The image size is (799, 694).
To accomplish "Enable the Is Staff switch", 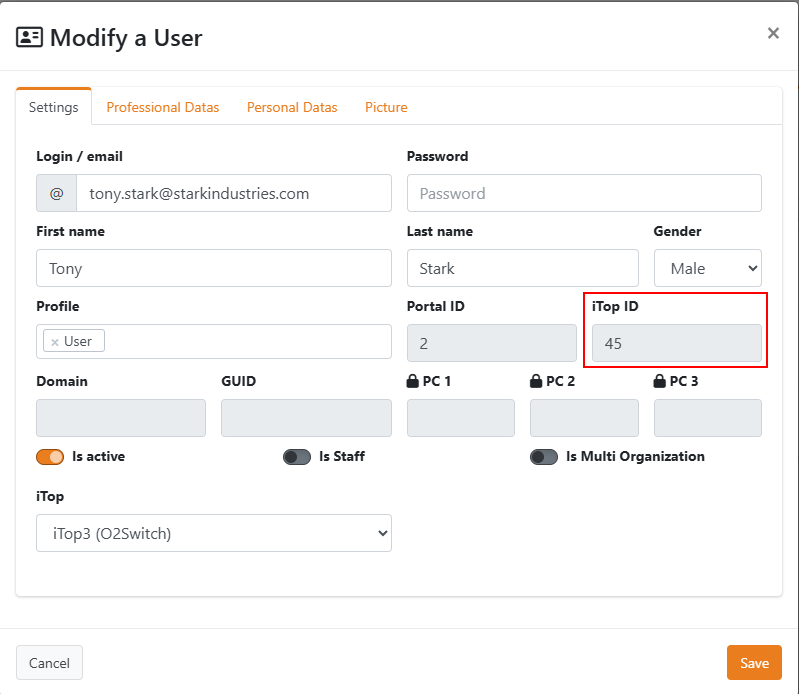I will (297, 456).
